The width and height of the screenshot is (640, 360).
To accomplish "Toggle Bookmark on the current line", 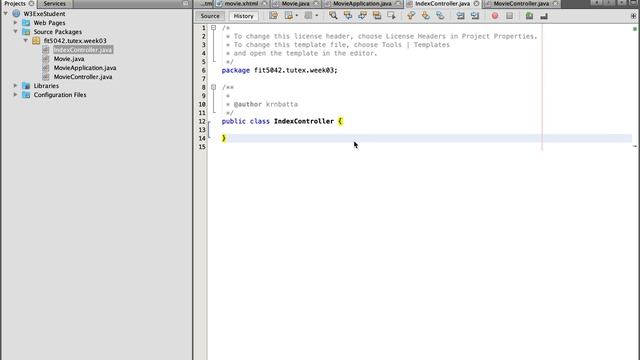I will (x=440, y=16).
